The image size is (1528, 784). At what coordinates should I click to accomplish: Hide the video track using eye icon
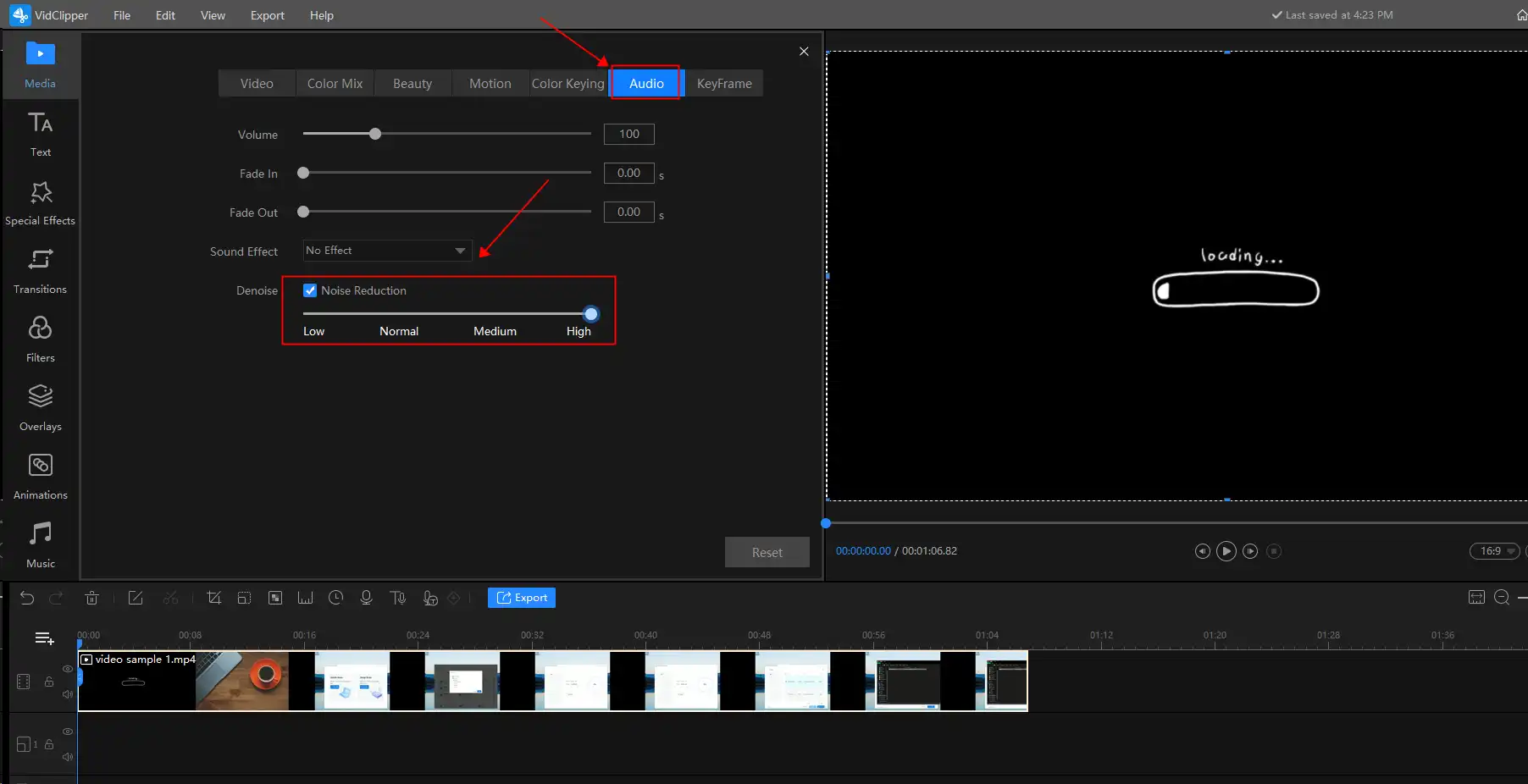68,669
